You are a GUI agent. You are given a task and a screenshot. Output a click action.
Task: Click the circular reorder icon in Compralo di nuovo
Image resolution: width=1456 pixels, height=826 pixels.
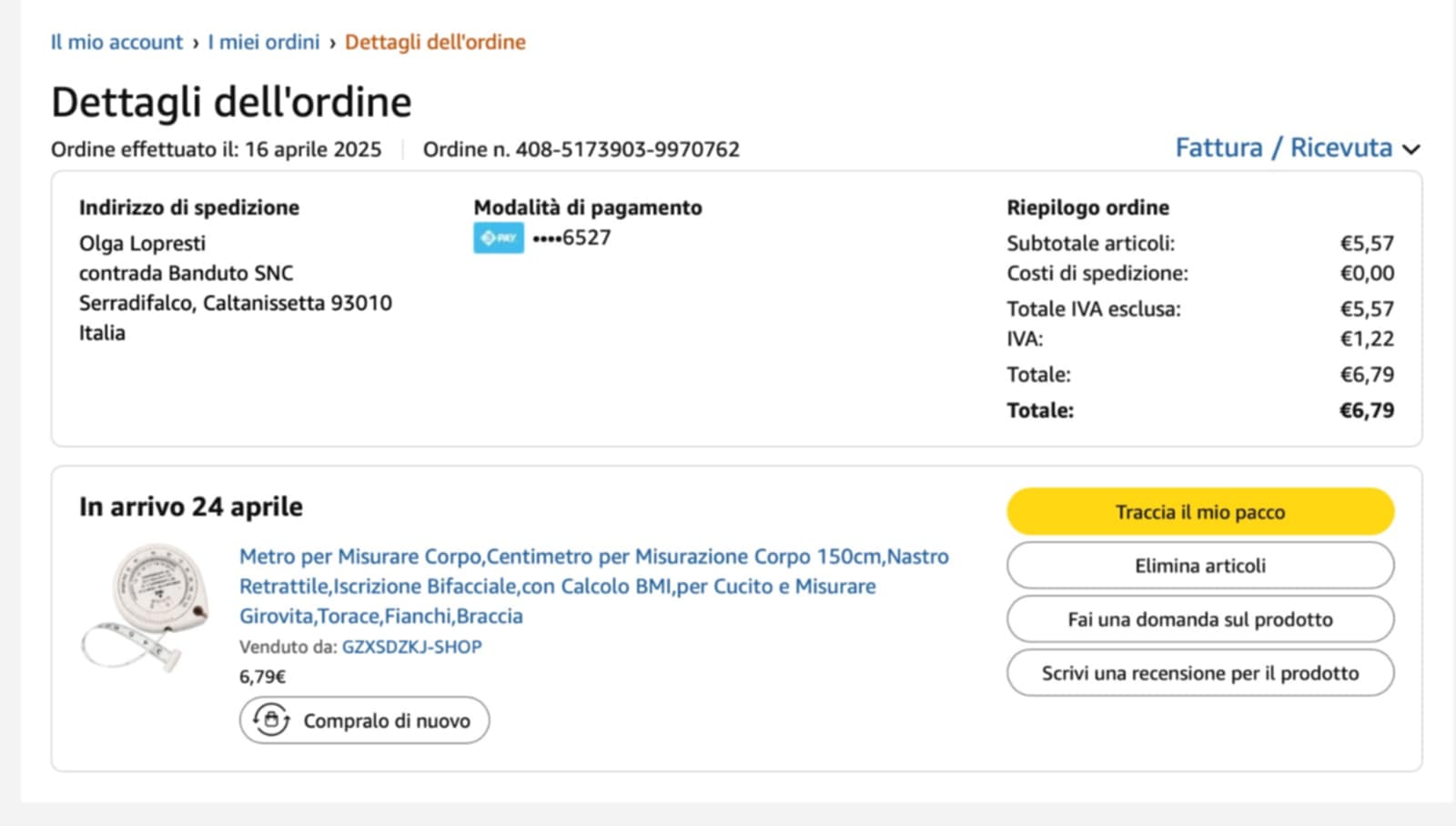[x=271, y=720]
